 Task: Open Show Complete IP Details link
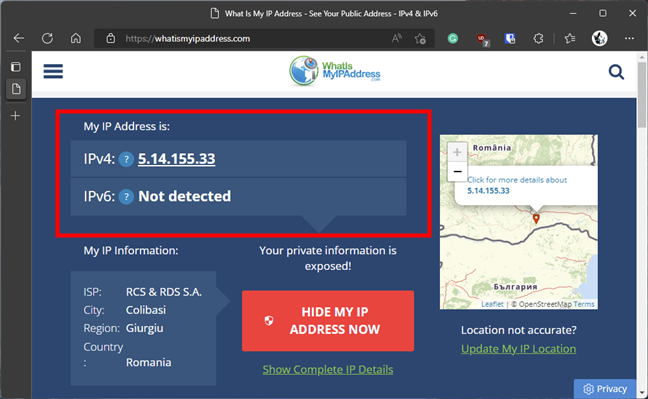[x=328, y=369]
